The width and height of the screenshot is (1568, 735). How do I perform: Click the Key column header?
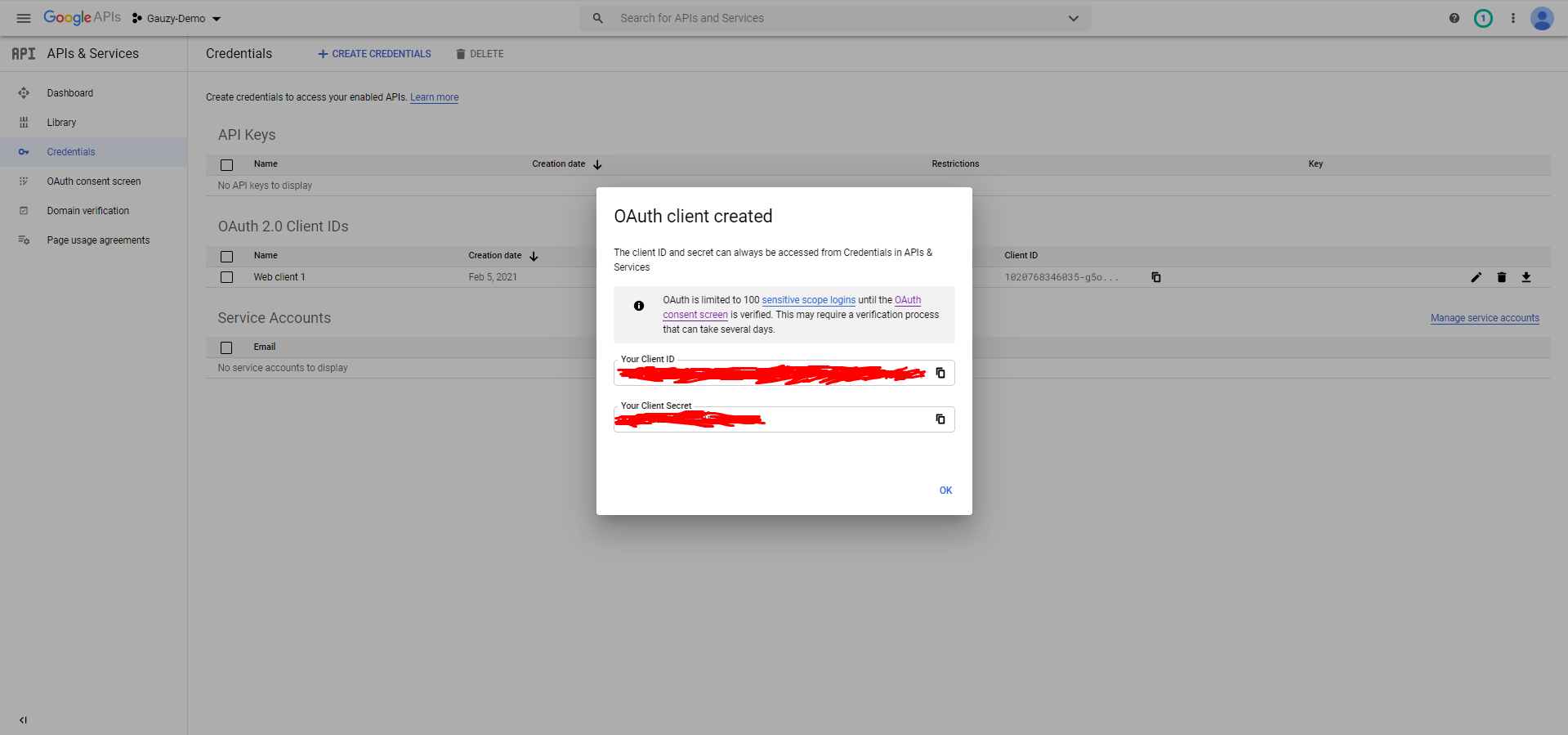click(1316, 164)
